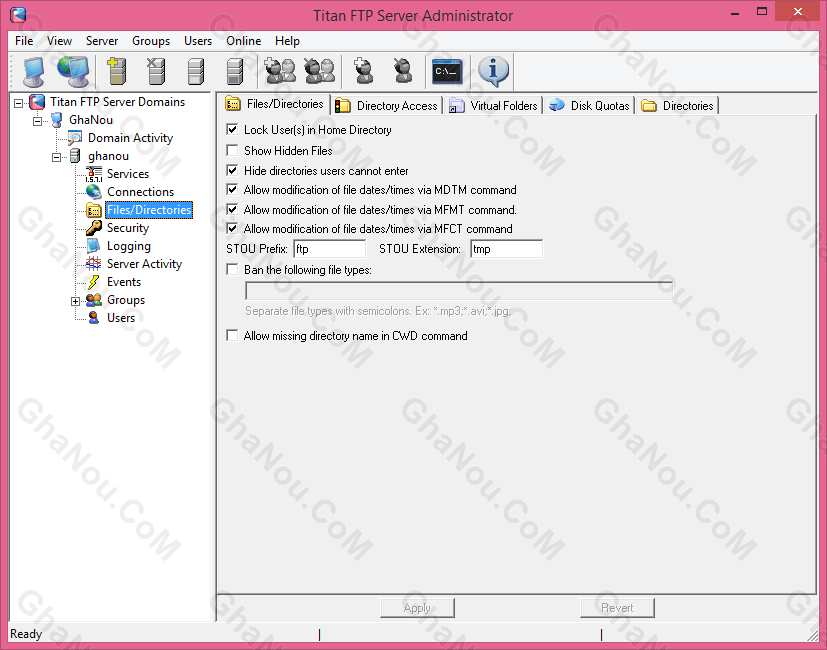The height and width of the screenshot is (650, 827).
Task: Select Security label in tree
Action: click(128, 227)
